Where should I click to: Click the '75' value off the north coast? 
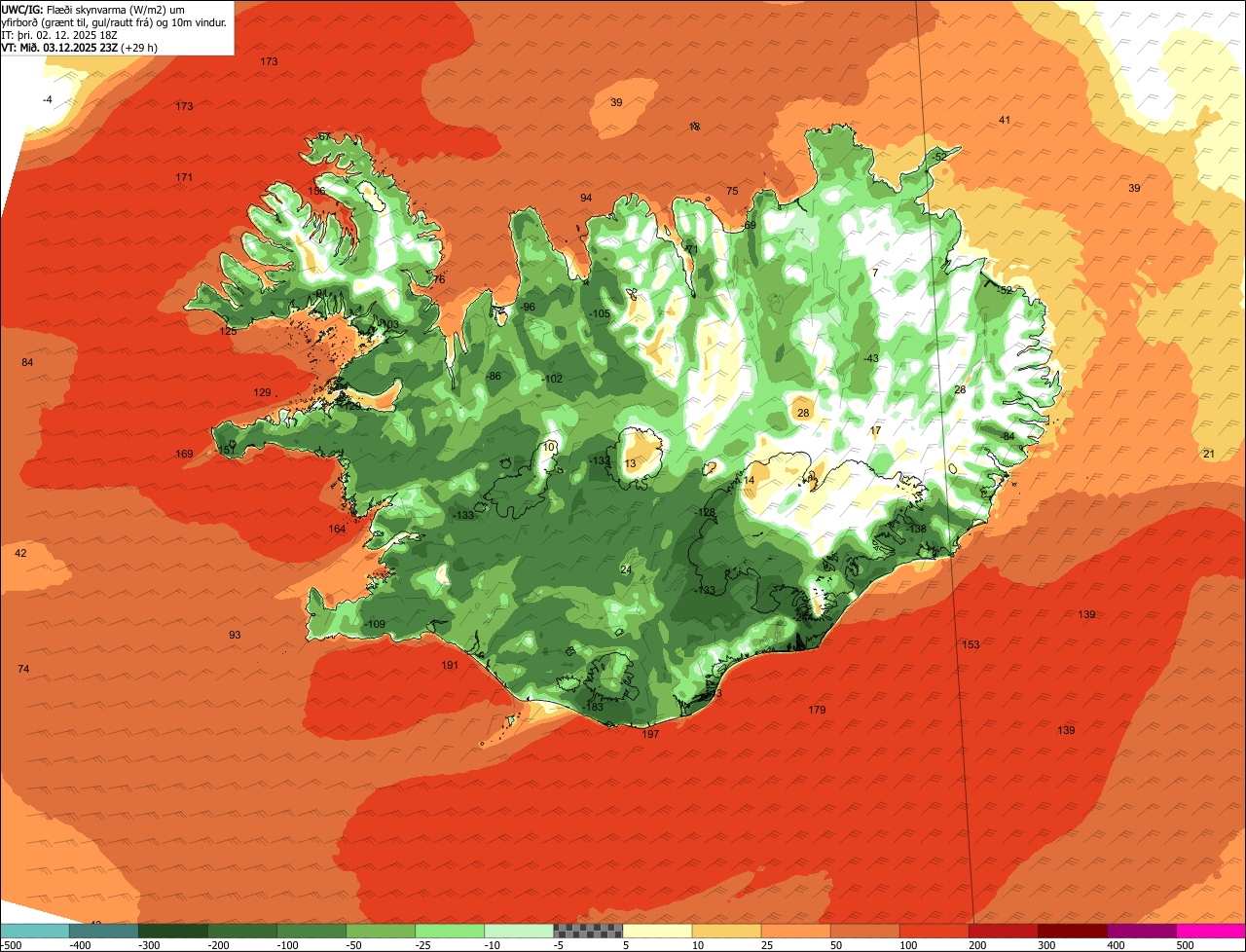(732, 191)
